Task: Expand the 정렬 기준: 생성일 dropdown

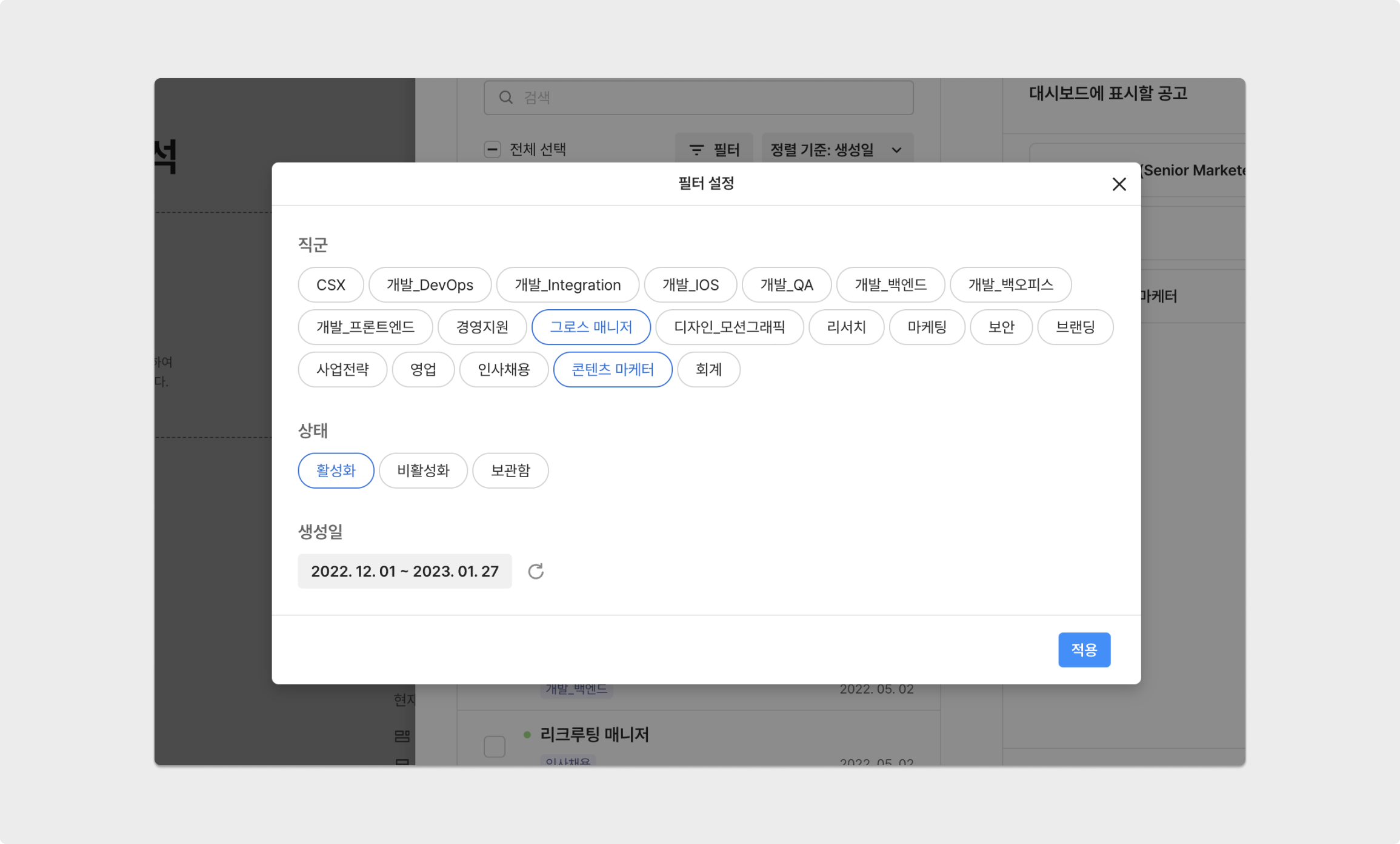Action: (x=836, y=150)
